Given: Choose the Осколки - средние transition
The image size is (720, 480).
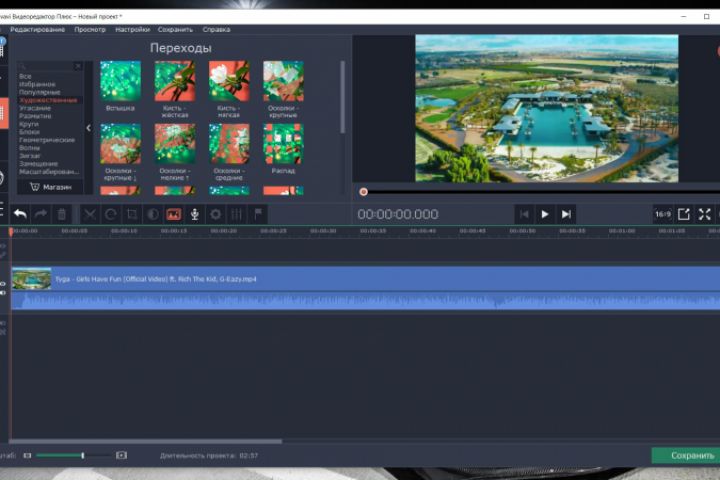Looking at the screenshot, I should coord(229,143).
